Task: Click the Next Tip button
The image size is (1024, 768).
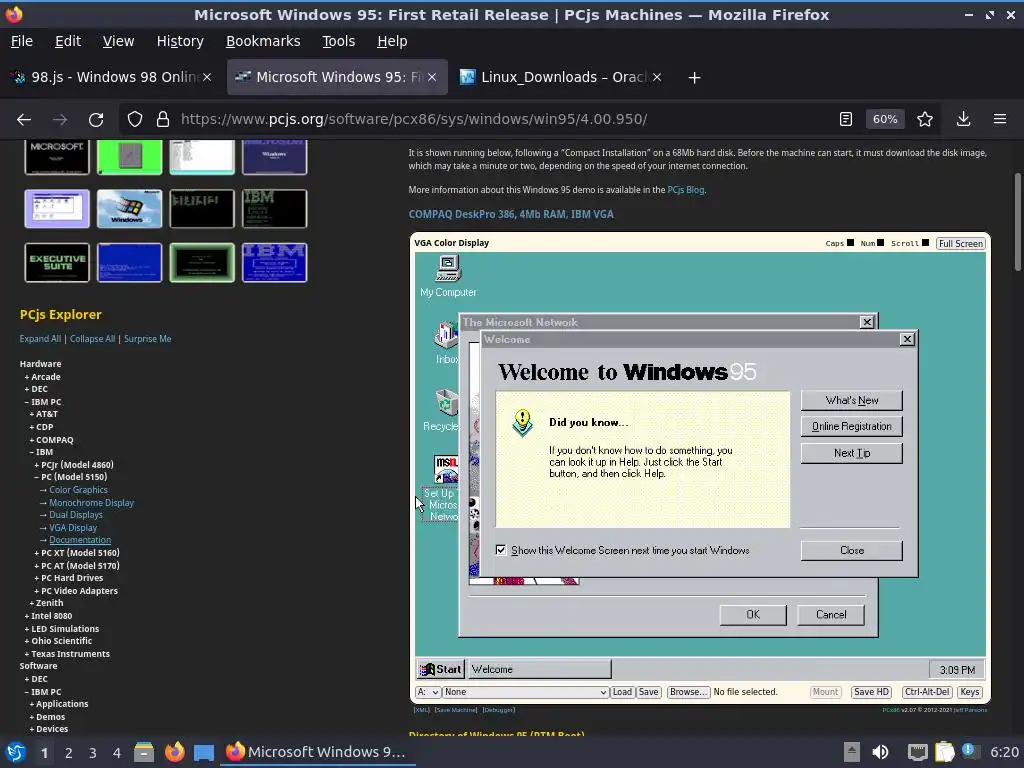Action: [x=852, y=453]
